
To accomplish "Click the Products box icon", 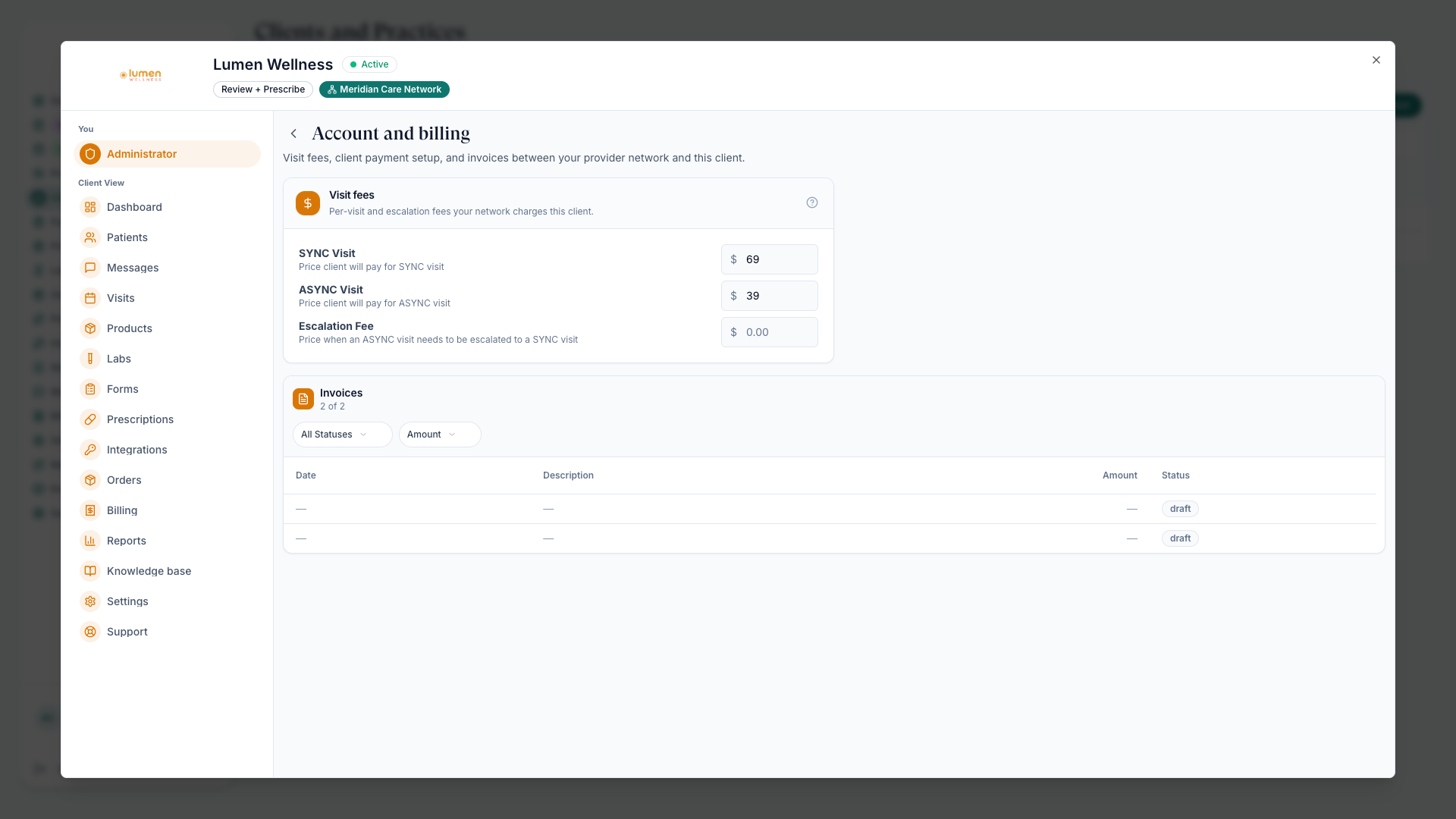I will pos(90,328).
